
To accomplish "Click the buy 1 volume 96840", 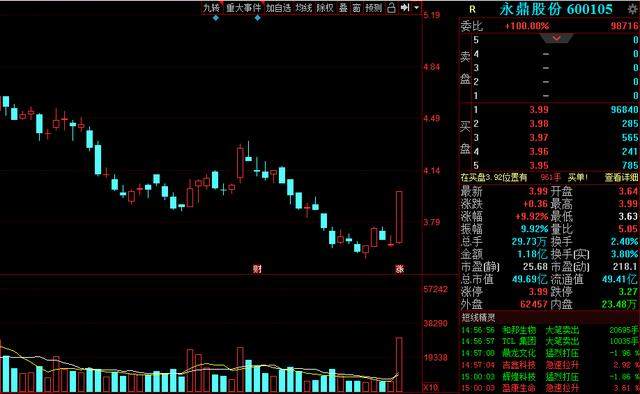I will [624, 110].
